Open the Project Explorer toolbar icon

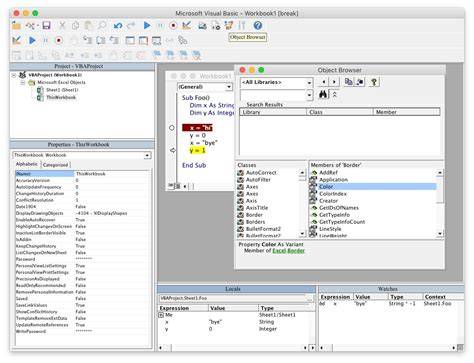point(202,25)
